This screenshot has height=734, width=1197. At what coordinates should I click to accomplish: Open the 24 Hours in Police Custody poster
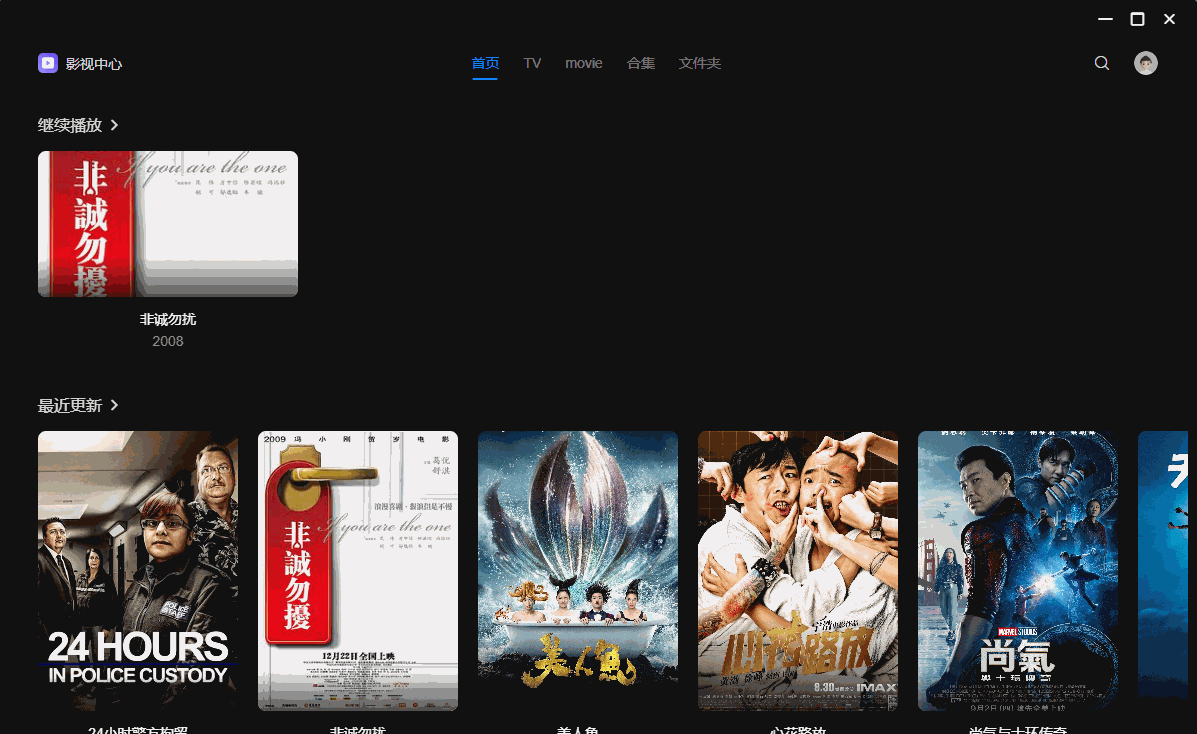138,571
